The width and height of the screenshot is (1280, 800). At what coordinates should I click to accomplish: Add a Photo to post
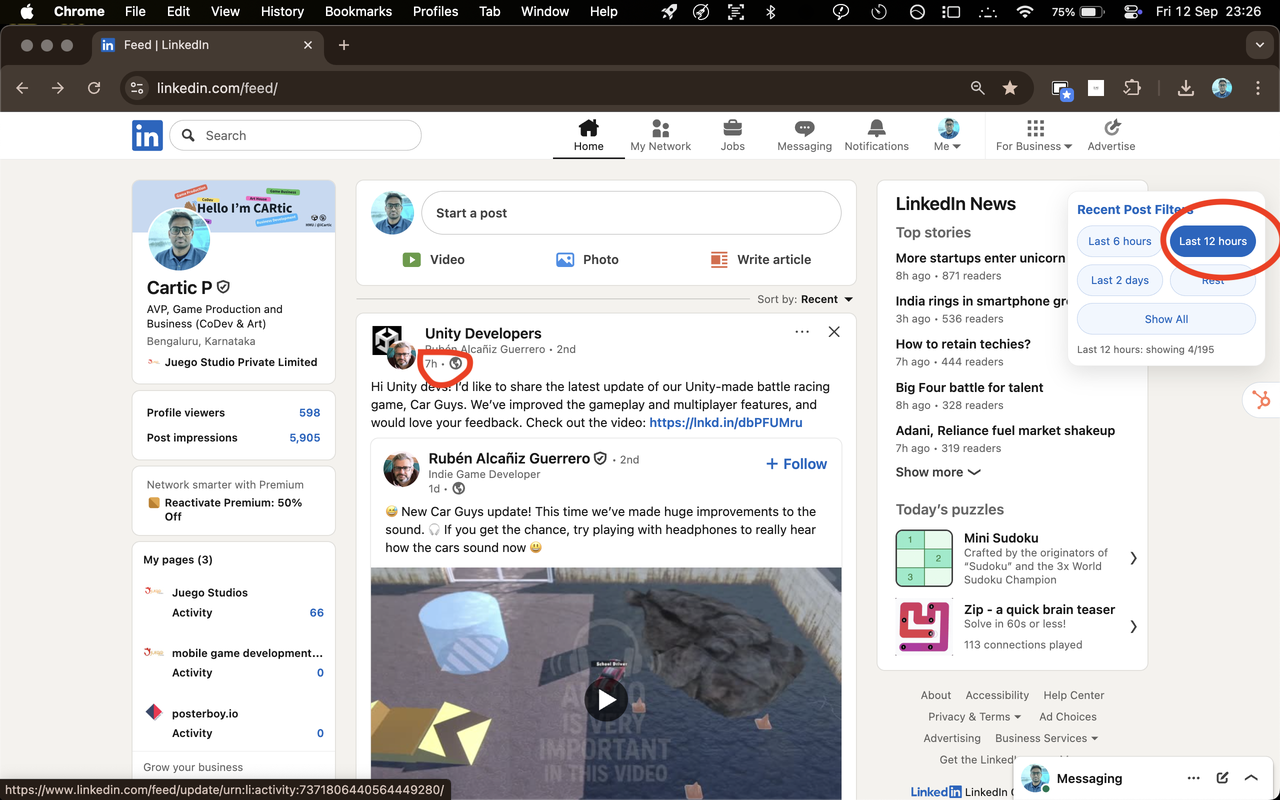click(x=587, y=259)
